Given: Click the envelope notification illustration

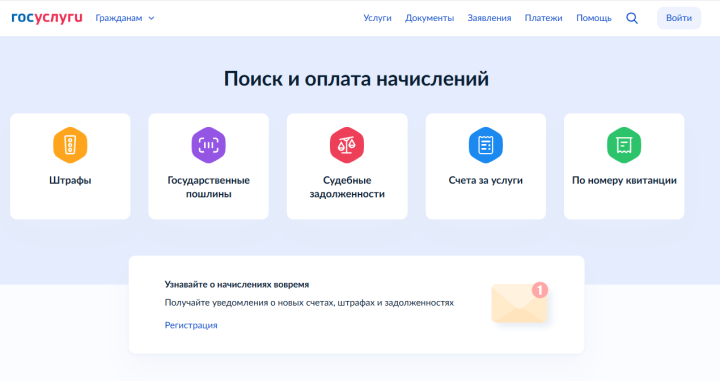Looking at the screenshot, I should 519,303.
